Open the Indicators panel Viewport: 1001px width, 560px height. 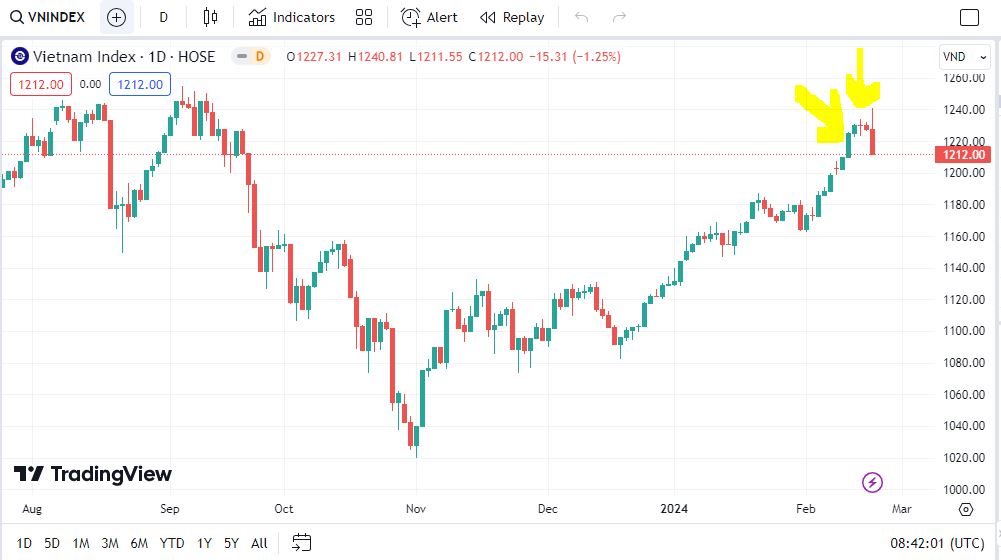click(x=292, y=17)
